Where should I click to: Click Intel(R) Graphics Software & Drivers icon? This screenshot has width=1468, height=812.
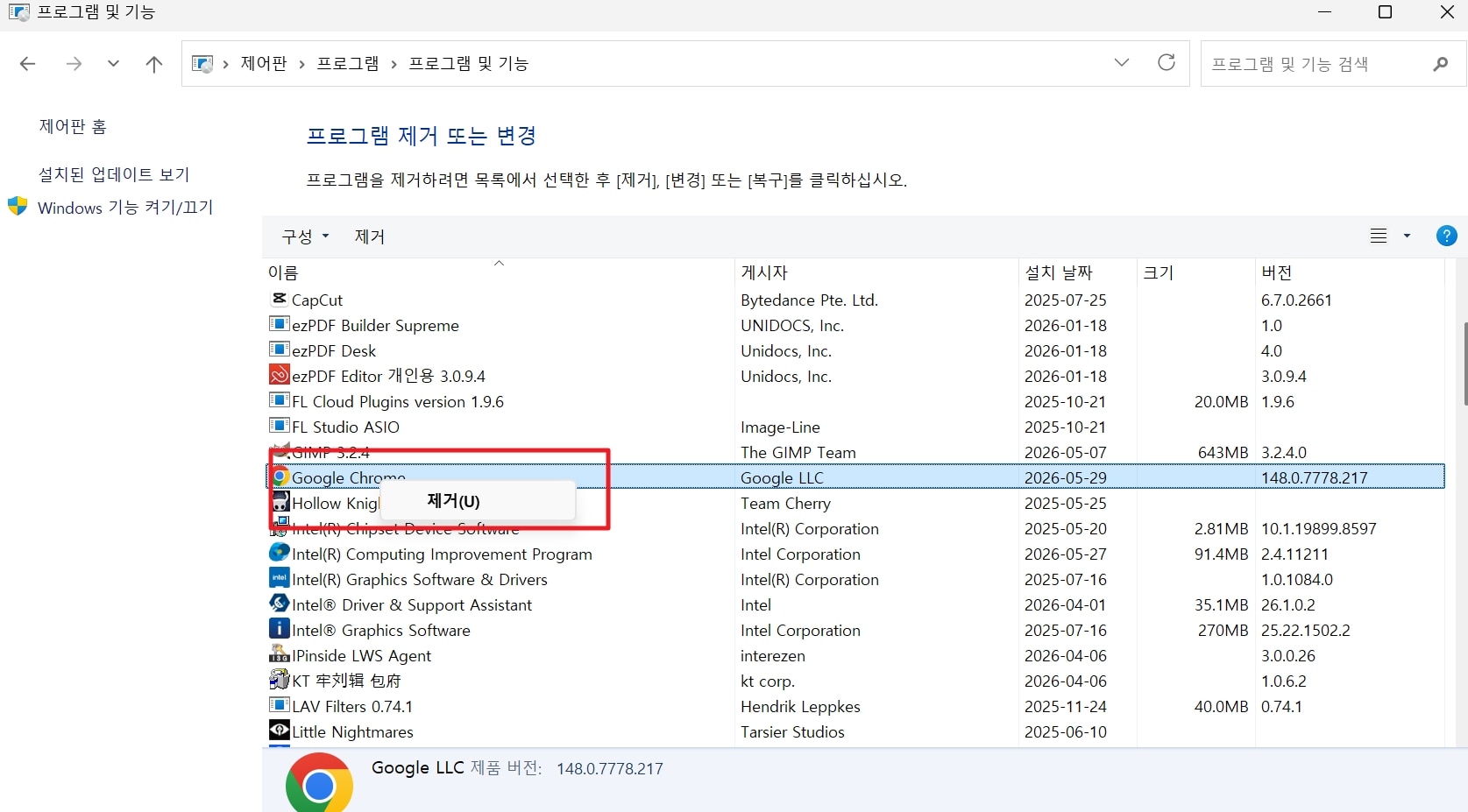(280, 578)
